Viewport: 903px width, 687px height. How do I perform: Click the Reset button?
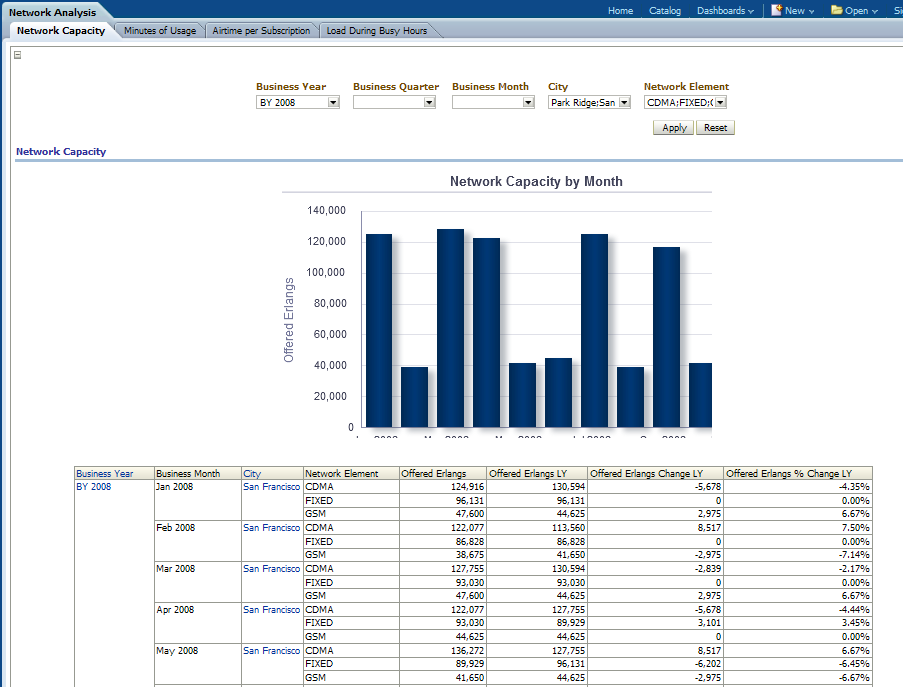pos(715,128)
